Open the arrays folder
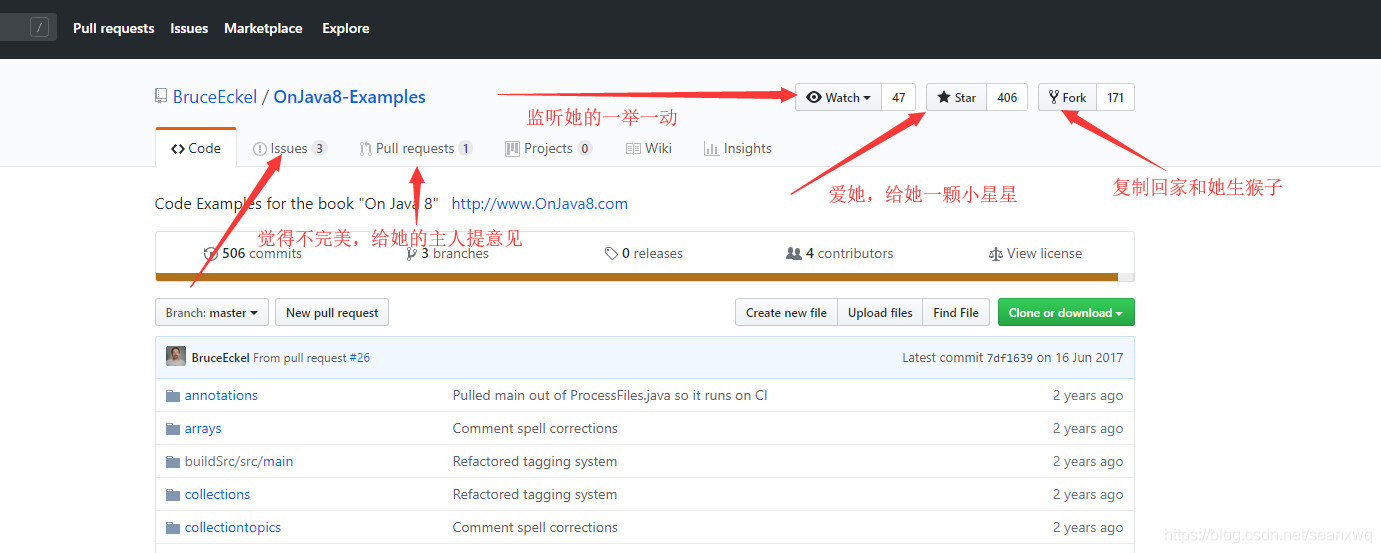1381x553 pixels. click(x=203, y=428)
